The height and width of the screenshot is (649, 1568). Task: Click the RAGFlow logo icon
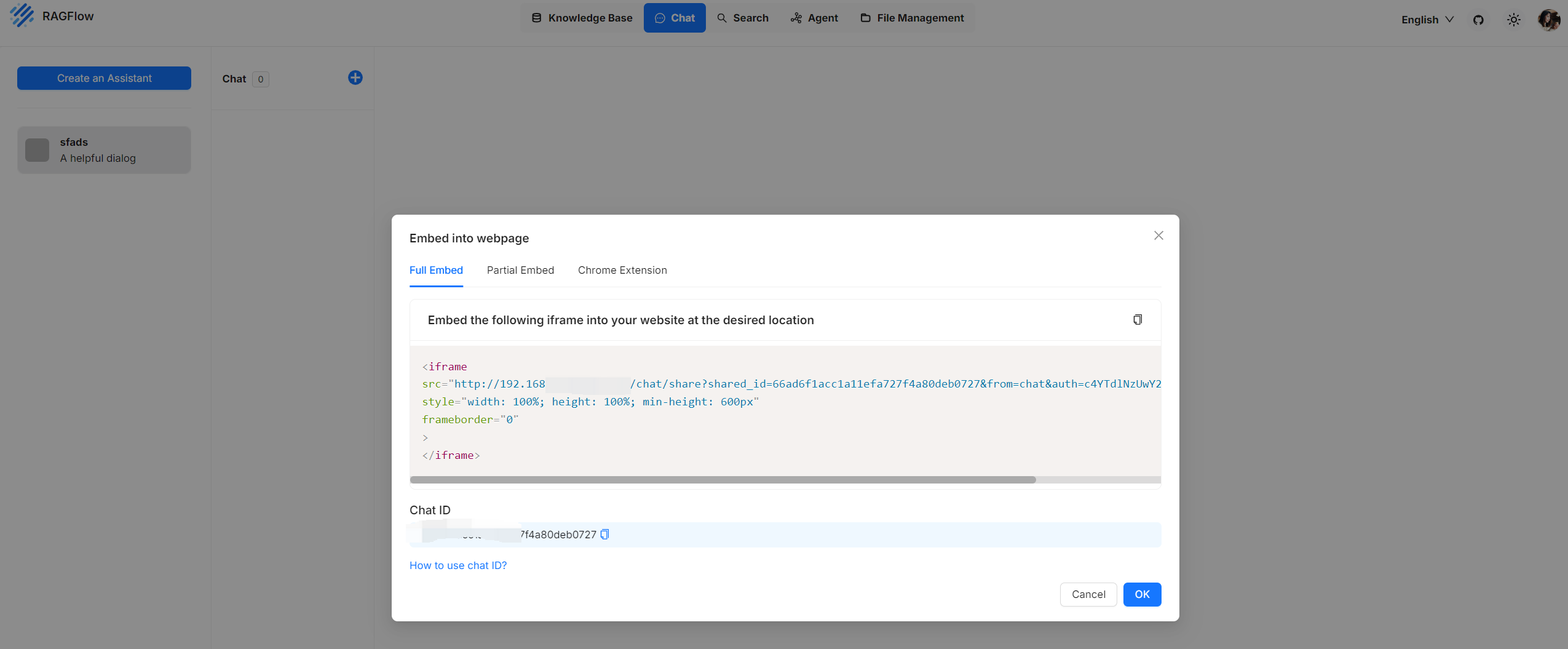pos(22,15)
